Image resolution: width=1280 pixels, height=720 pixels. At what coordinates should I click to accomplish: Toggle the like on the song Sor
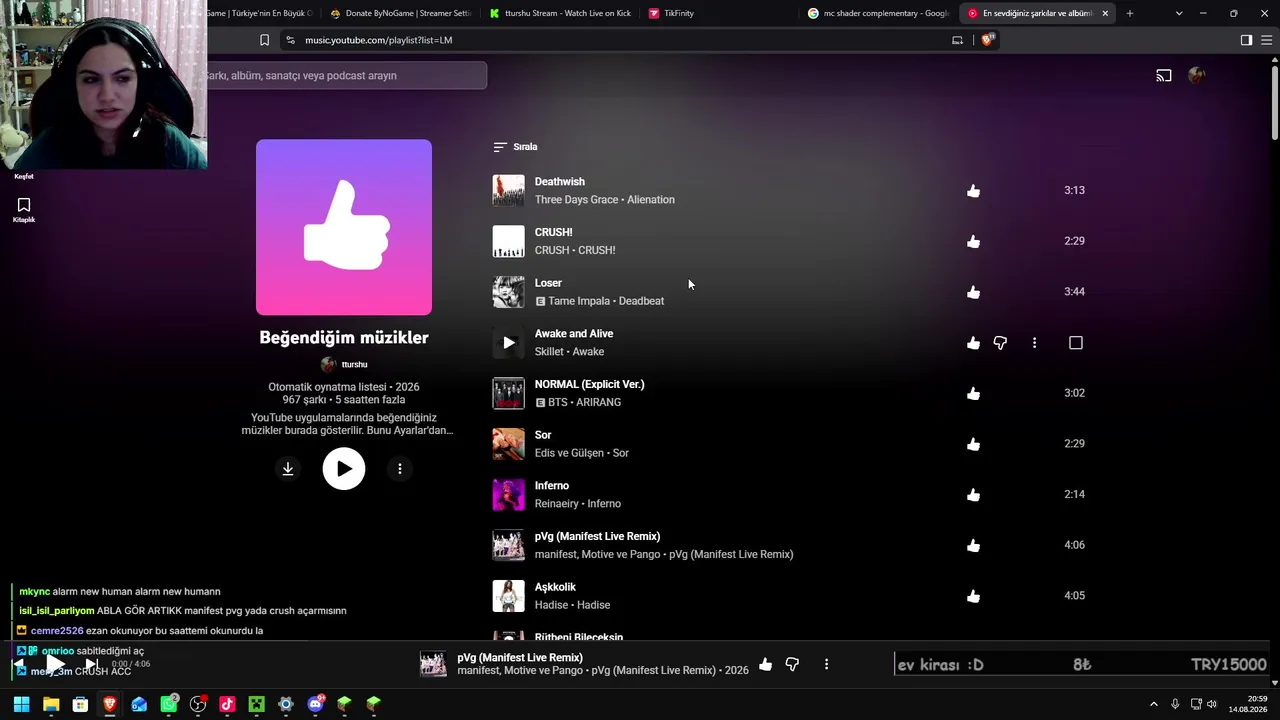tap(973, 445)
